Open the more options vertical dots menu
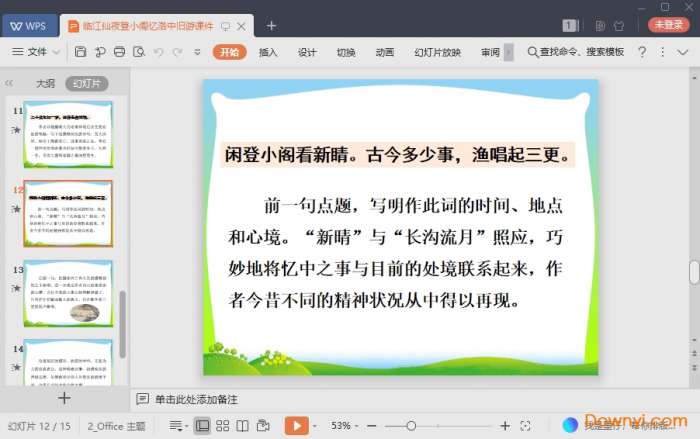This screenshot has height=439, width=700. click(662, 52)
